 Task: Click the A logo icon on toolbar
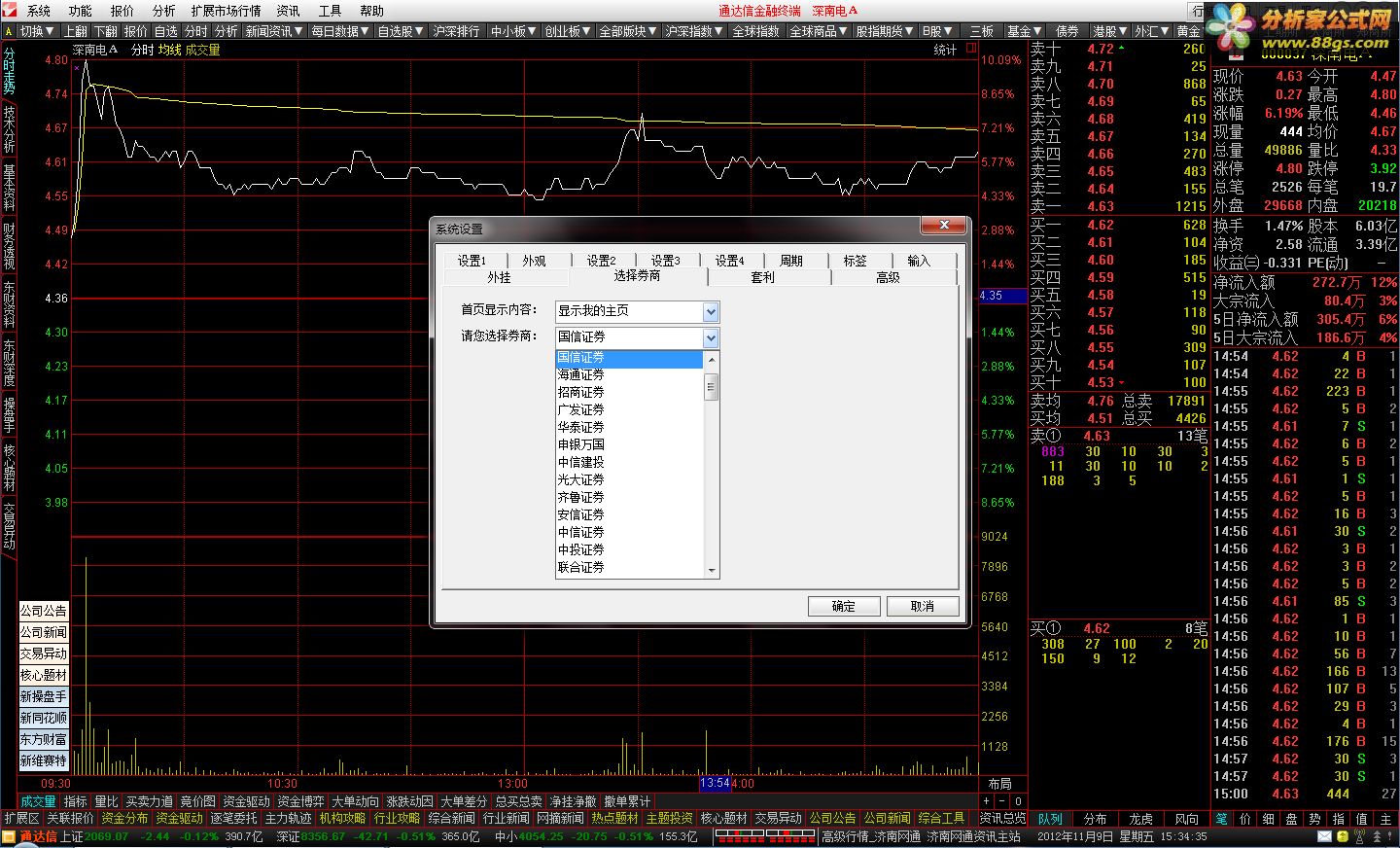pos(9,31)
